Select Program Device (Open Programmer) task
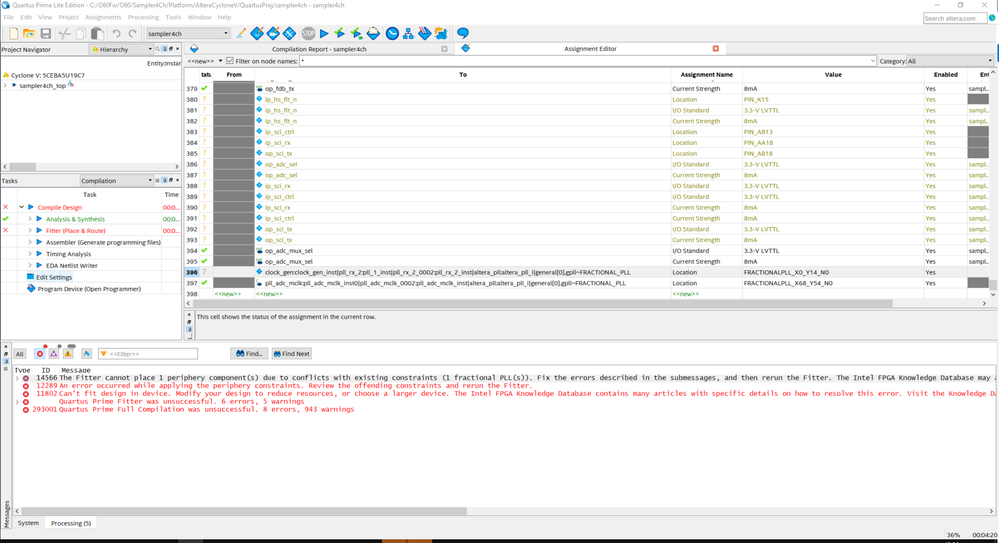The image size is (999, 543). (87, 289)
